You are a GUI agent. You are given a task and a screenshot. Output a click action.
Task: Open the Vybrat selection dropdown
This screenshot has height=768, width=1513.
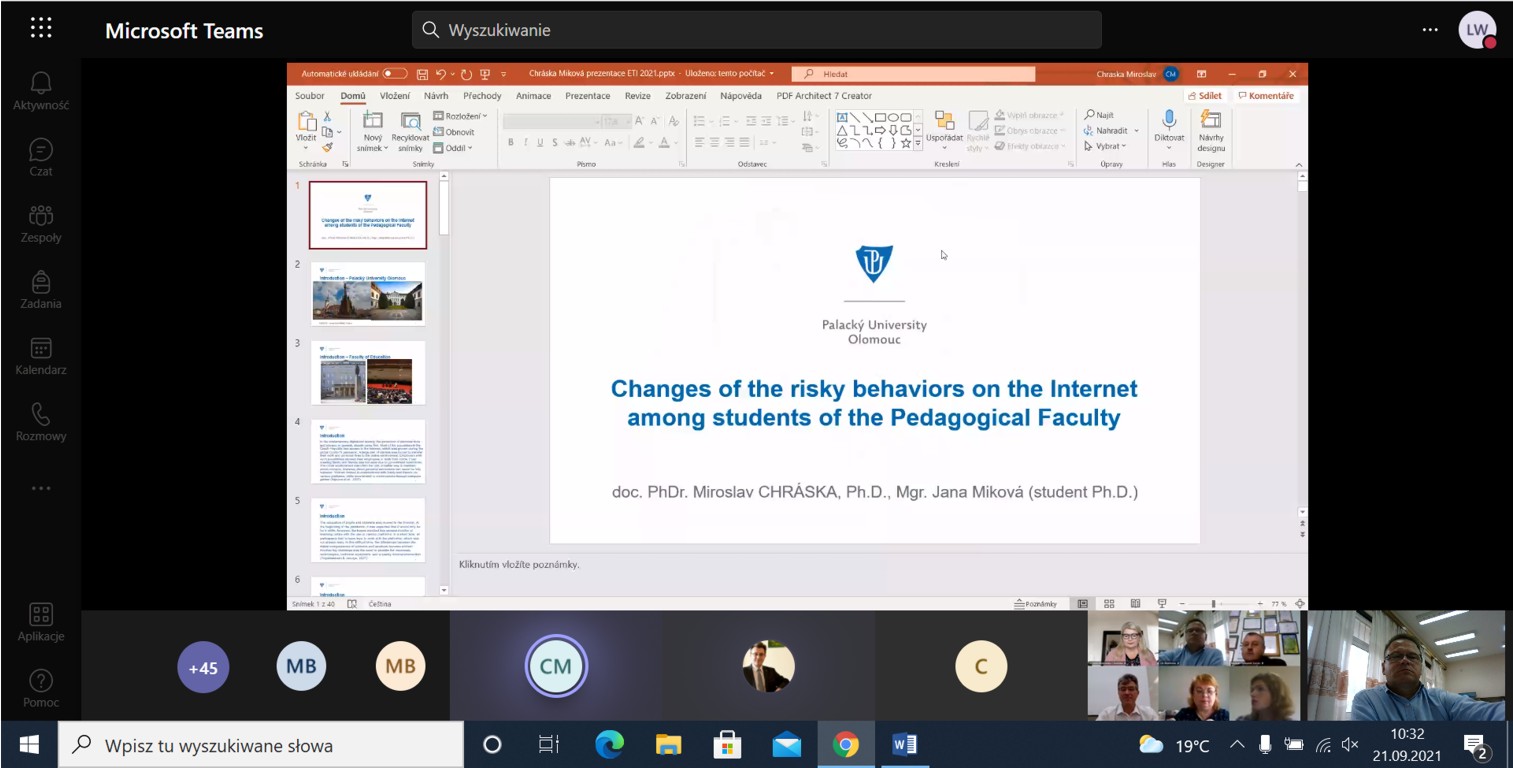tap(1106, 146)
